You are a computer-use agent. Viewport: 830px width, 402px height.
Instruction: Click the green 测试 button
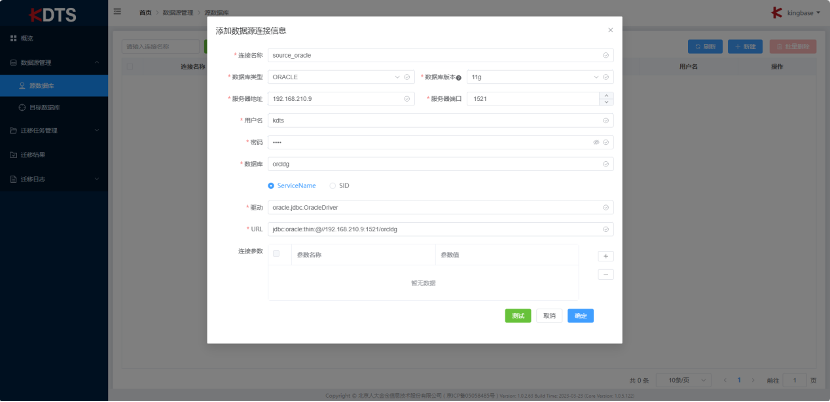[x=518, y=316]
